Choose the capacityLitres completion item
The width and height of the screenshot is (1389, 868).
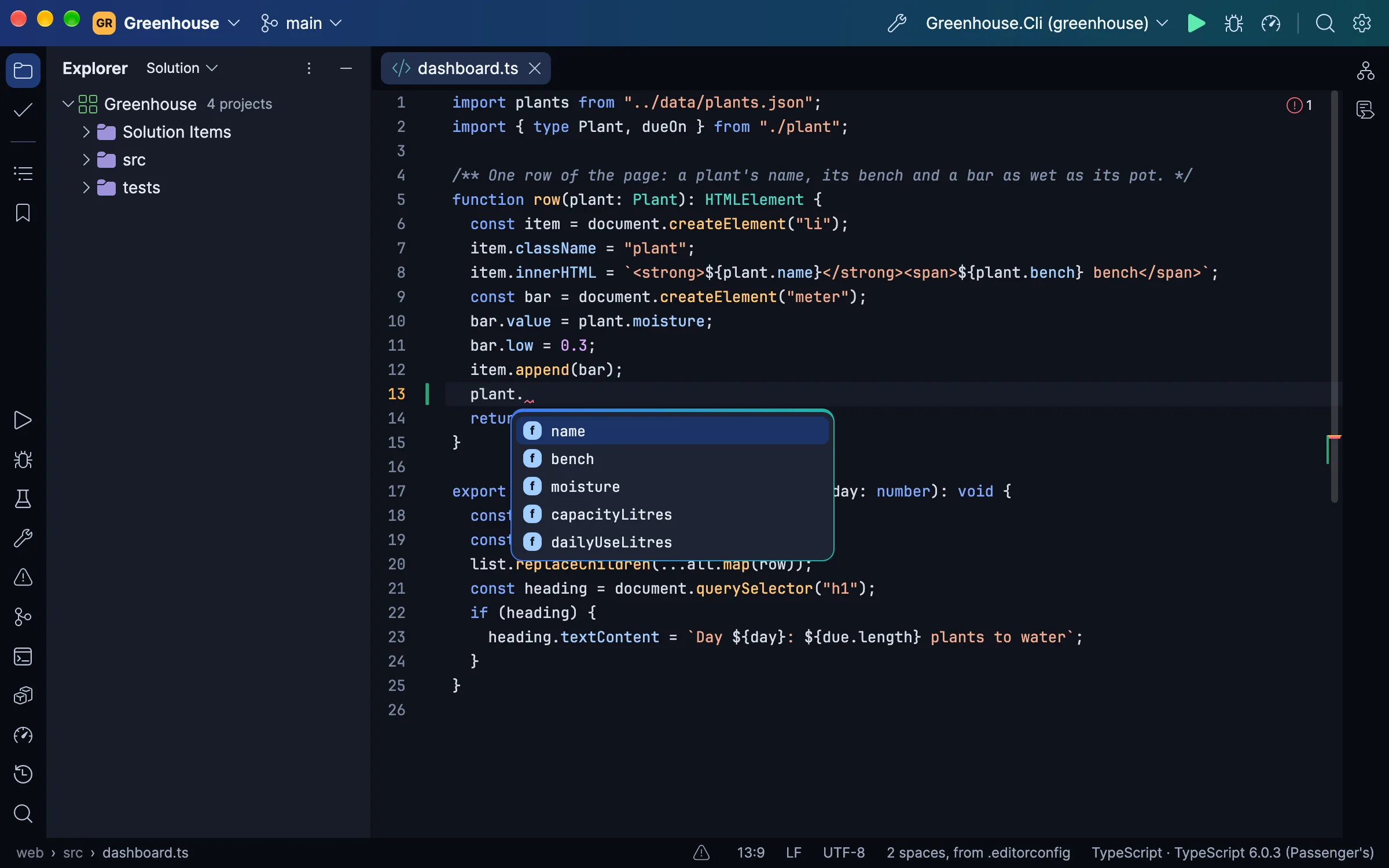[672, 514]
